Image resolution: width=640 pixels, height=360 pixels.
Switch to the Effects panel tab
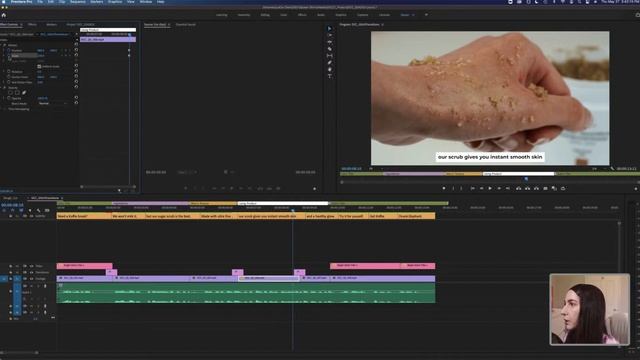click(x=32, y=24)
